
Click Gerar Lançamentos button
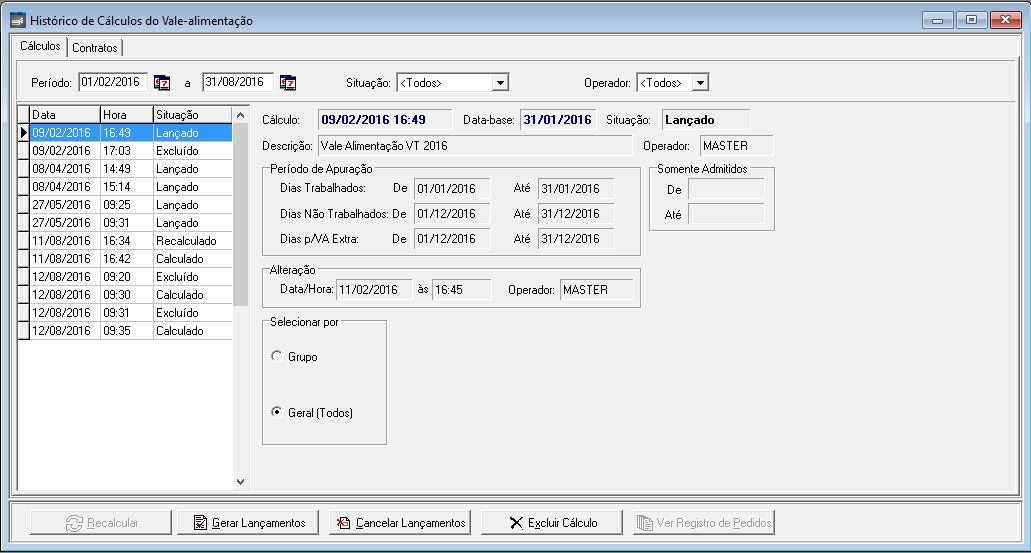point(248,523)
